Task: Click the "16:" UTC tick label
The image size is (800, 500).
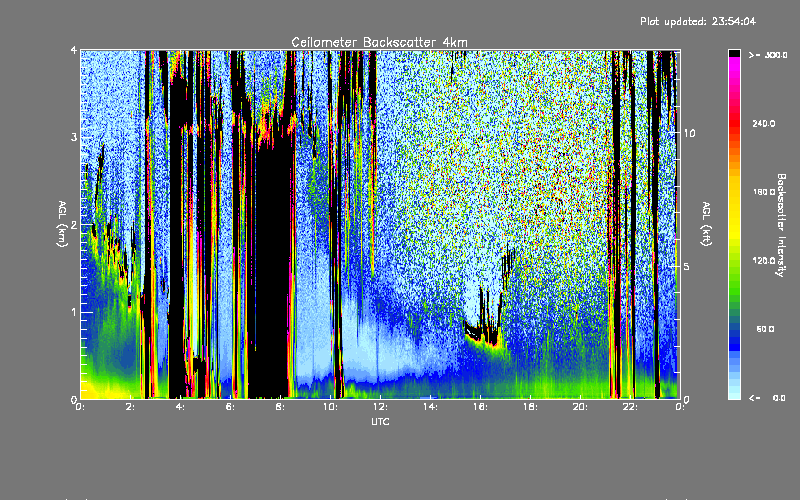Action: click(x=480, y=407)
